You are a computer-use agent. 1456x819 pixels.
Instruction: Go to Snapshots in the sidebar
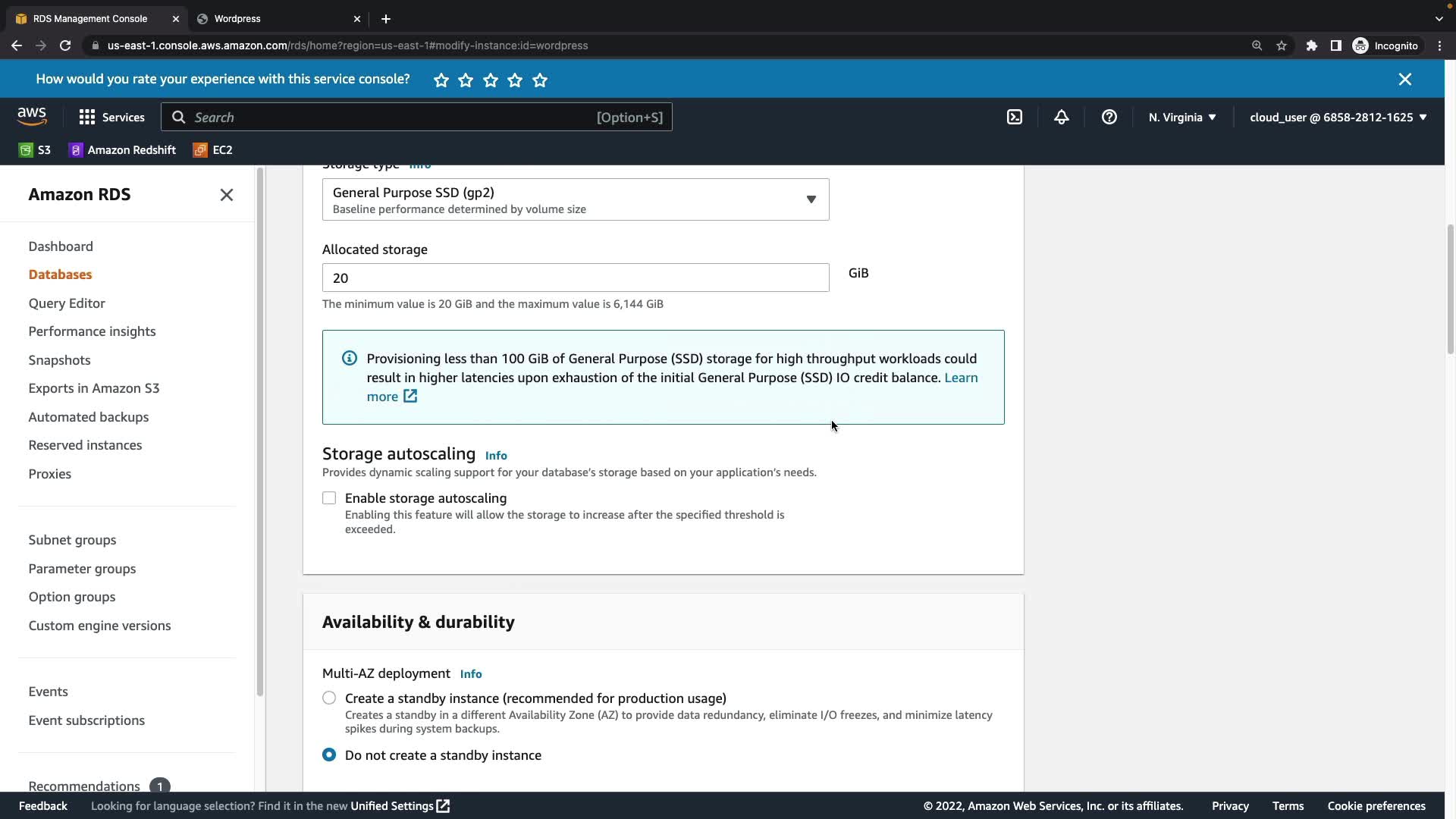59,360
